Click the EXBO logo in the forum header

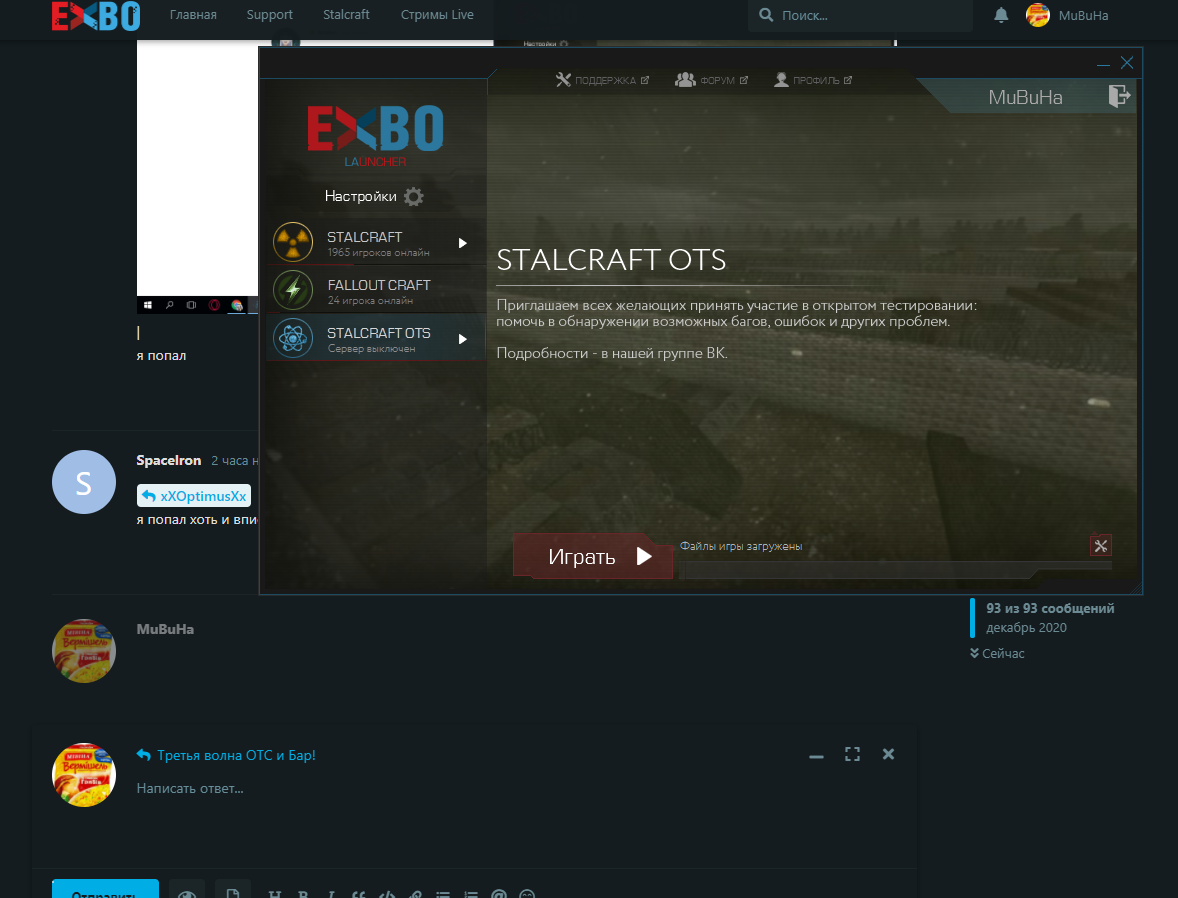(x=95, y=16)
